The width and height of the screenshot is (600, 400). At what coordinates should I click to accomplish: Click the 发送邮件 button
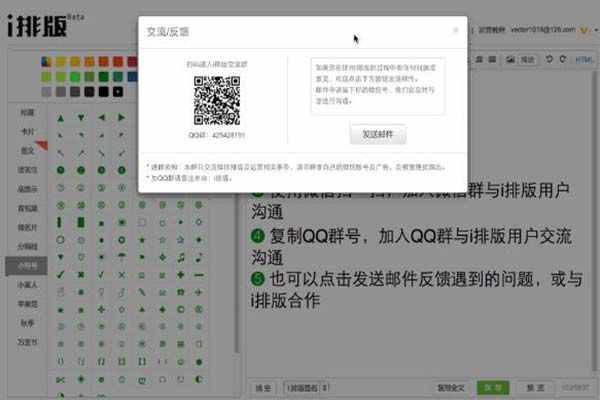pyautogui.click(x=378, y=134)
